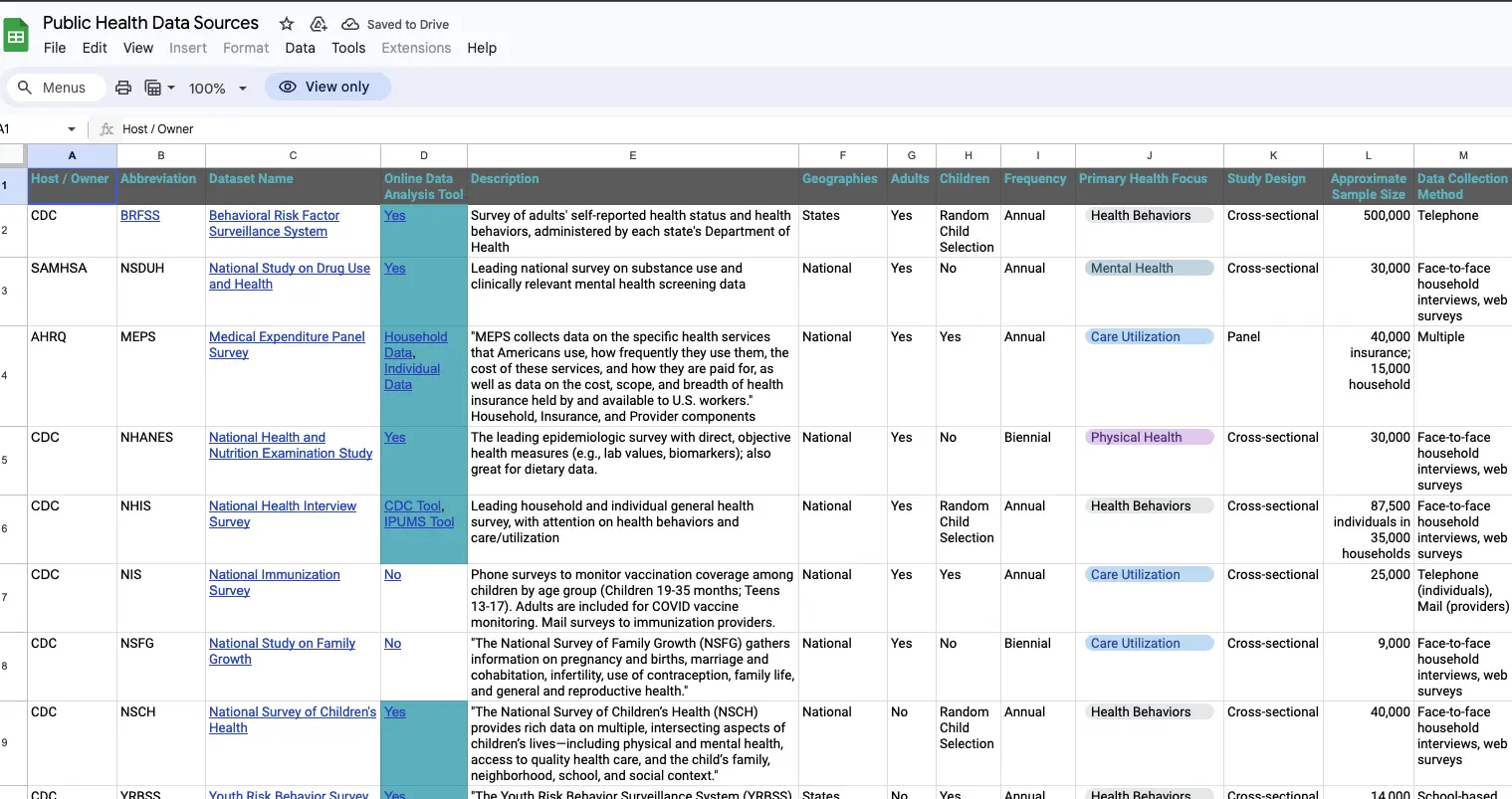The height and width of the screenshot is (799, 1512).
Task: Open the Mental Health dropdown chip
Action: (1149, 268)
